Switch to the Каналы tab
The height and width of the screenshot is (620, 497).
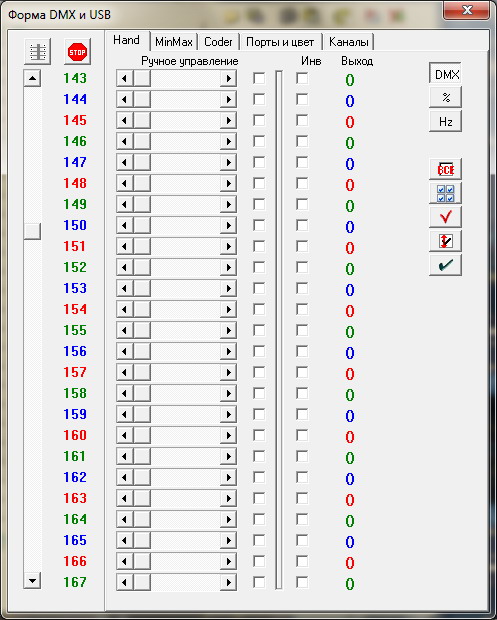[x=348, y=42]
